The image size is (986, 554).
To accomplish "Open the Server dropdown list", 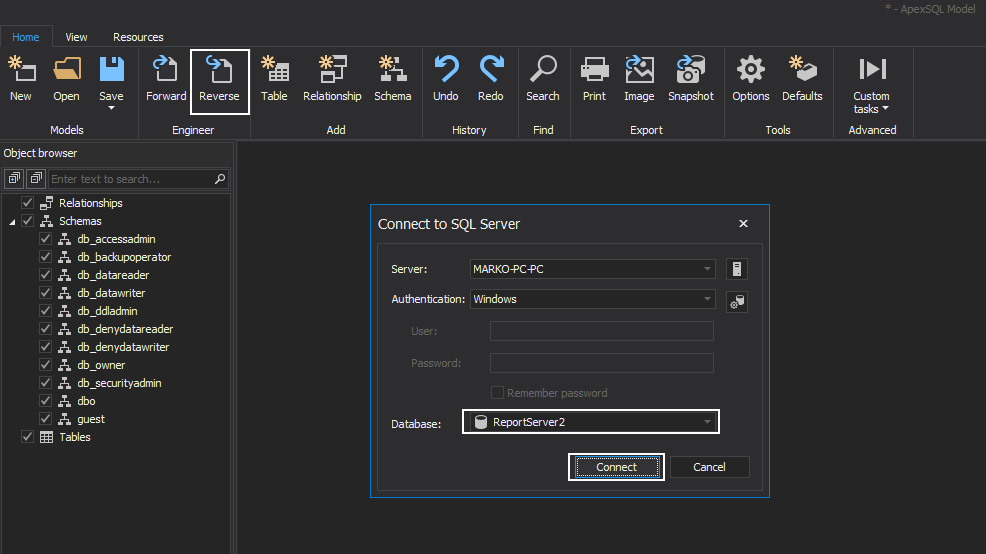I will point(707,269).
